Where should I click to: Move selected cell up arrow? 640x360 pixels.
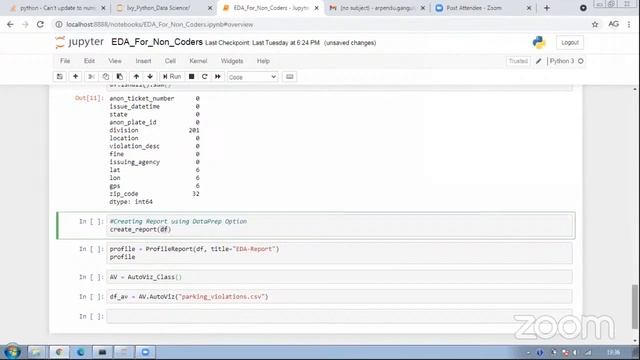click(x=136, y=77)
